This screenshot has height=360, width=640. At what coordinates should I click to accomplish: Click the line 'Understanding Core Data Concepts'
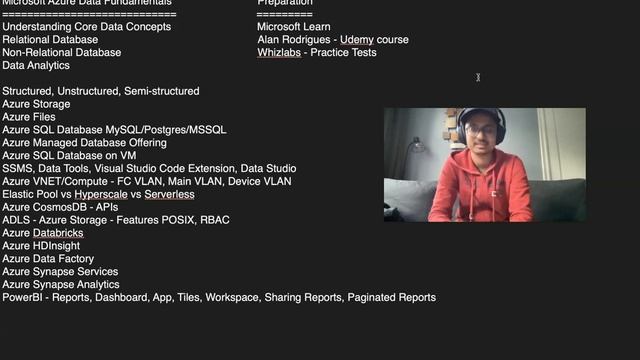click(87, 27)
